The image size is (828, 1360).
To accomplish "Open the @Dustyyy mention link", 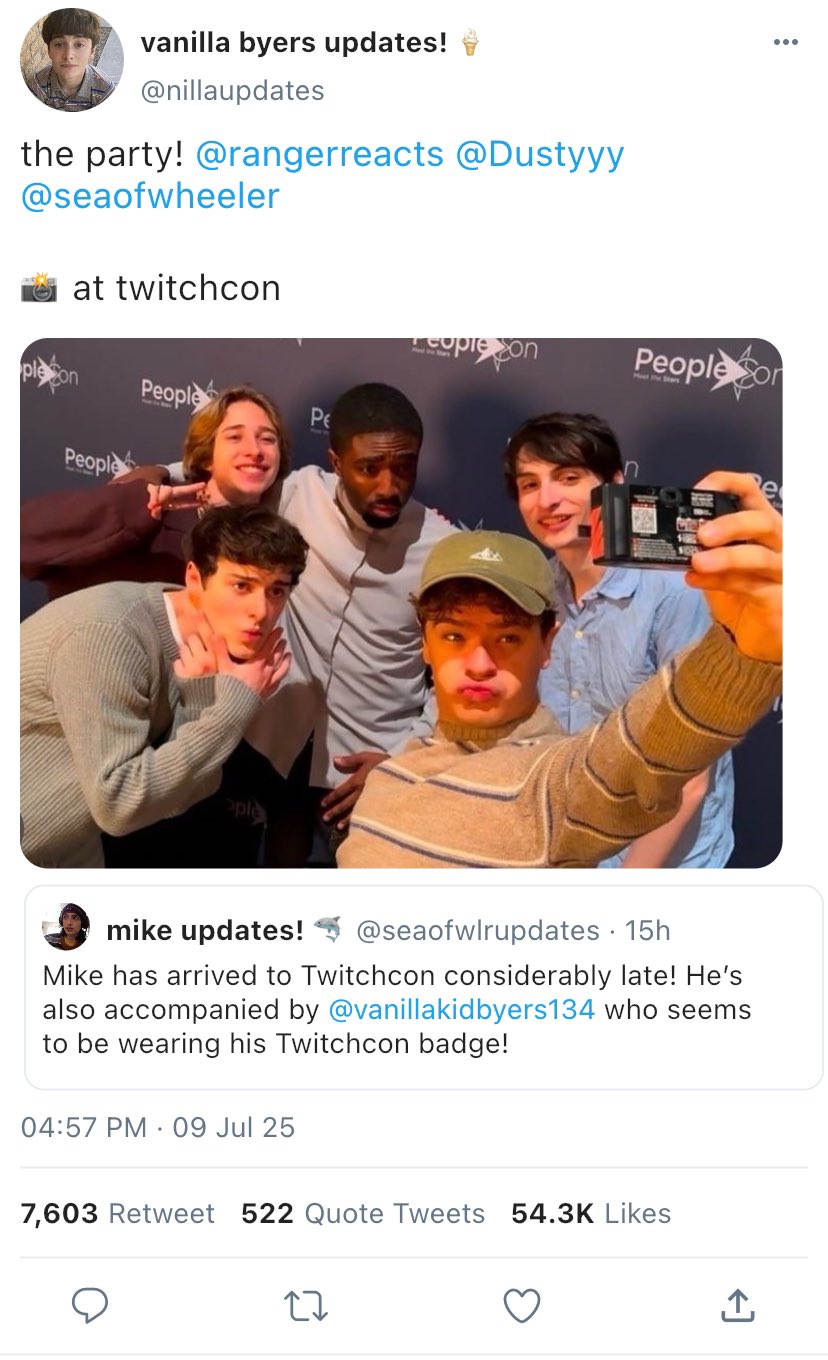I will point(539,154).
